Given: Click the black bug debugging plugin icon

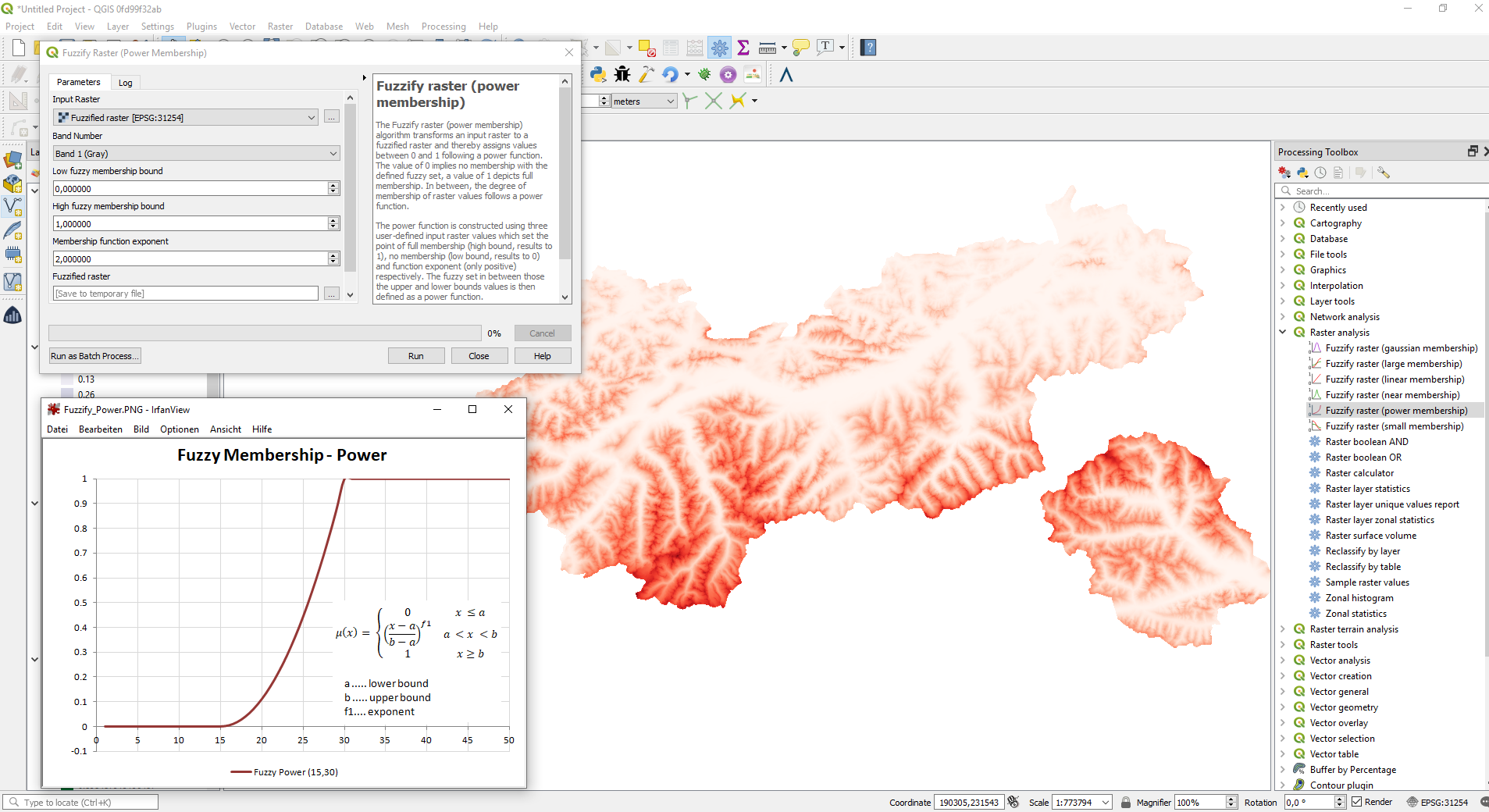Looking at the screenshot, I should coord(622,74).
